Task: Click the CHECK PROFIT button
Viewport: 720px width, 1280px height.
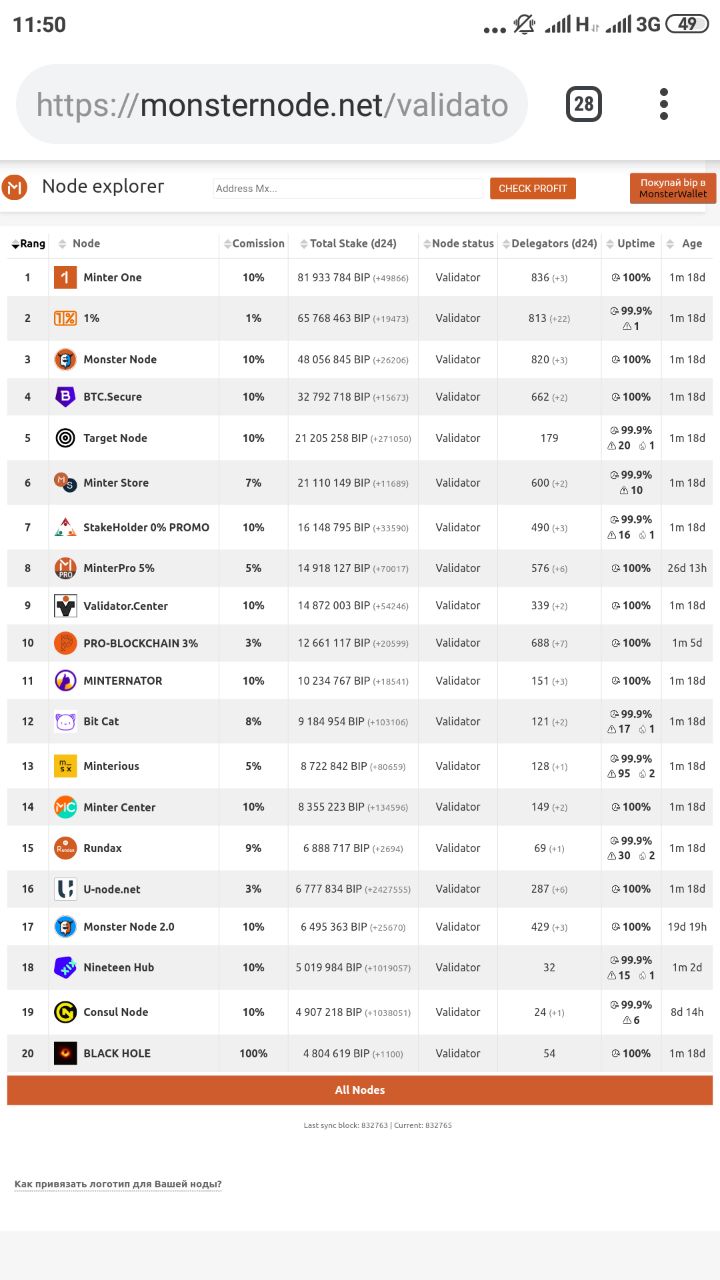Action: [x=533, y=188]
